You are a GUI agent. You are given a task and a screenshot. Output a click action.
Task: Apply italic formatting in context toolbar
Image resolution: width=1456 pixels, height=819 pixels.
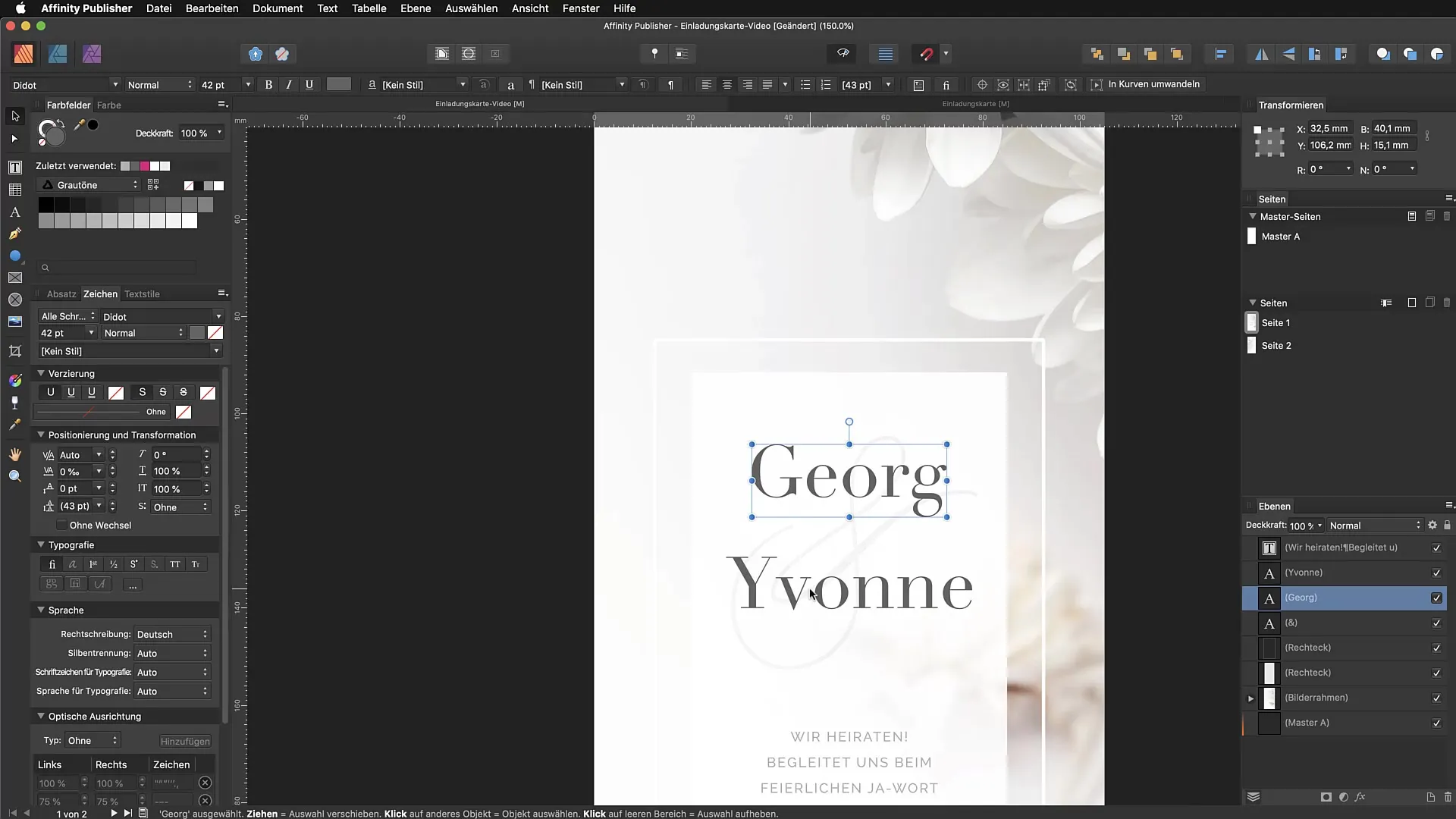click(289, 85)
